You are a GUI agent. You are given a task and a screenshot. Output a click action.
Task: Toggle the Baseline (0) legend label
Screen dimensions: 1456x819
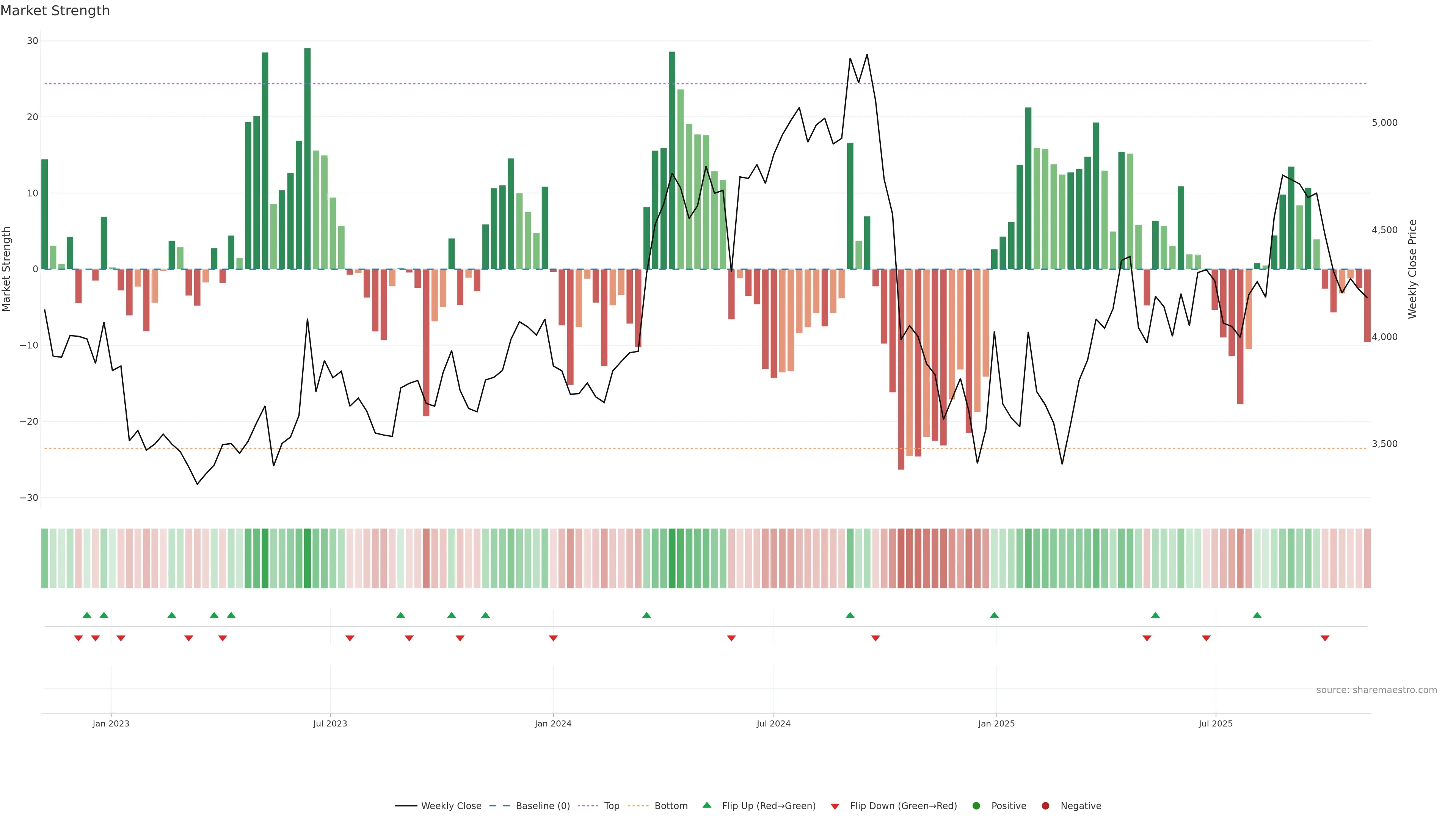coord(543,806)
